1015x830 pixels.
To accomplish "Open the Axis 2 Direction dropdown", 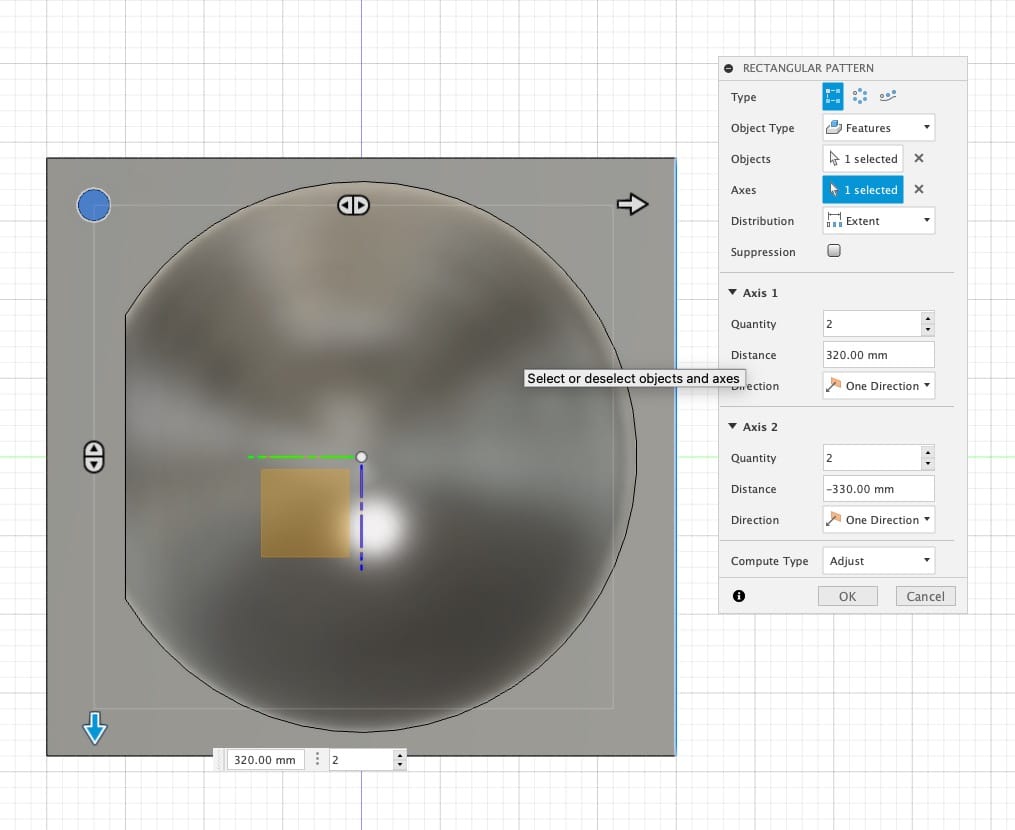I will (878, 520).
